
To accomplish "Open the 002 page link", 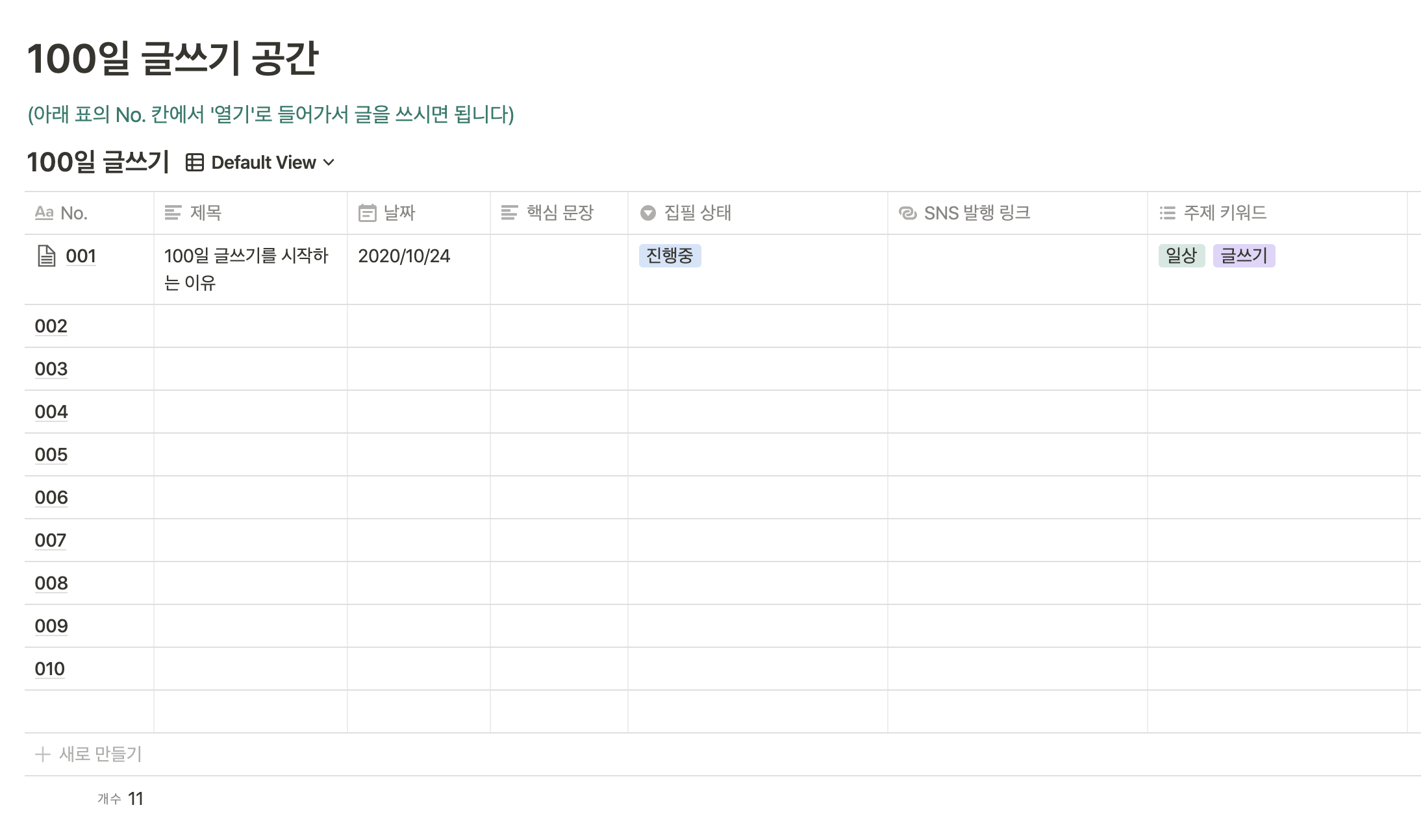I will [51, 326].
